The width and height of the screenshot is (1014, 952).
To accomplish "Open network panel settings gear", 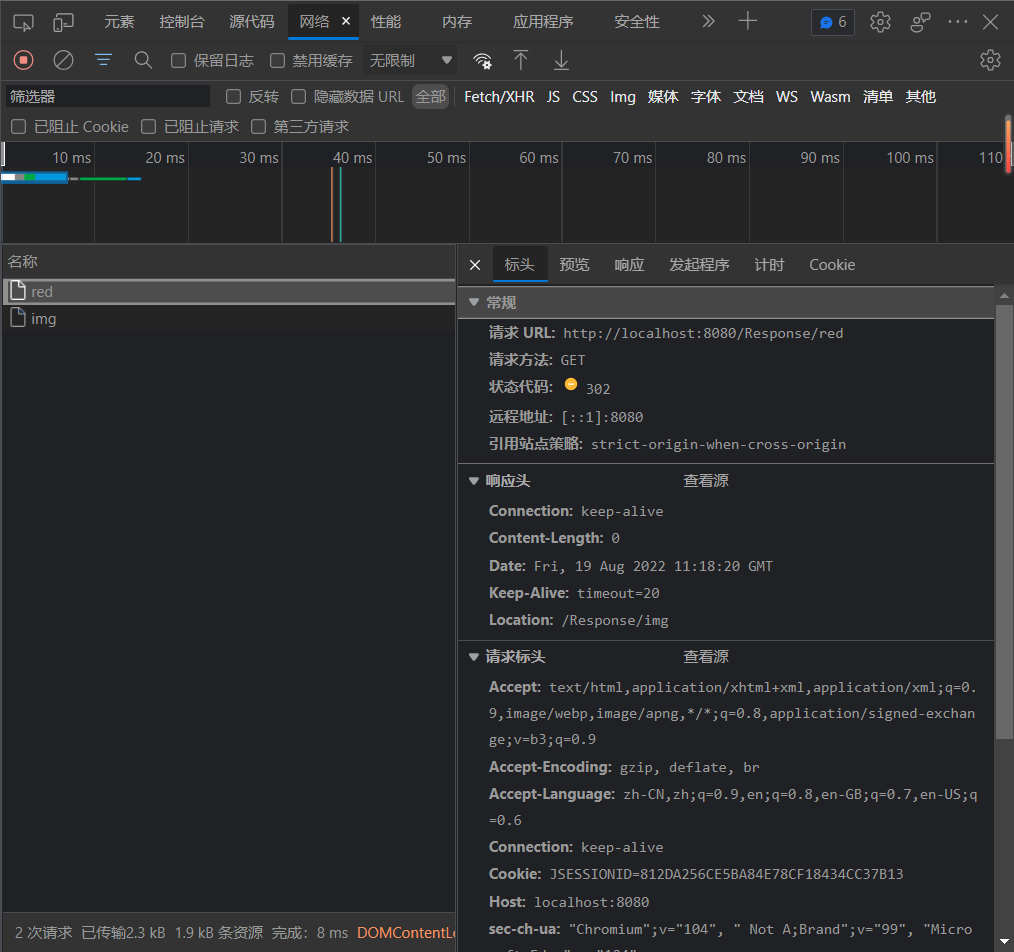I will pyautogui.click(x=990, y=60).
